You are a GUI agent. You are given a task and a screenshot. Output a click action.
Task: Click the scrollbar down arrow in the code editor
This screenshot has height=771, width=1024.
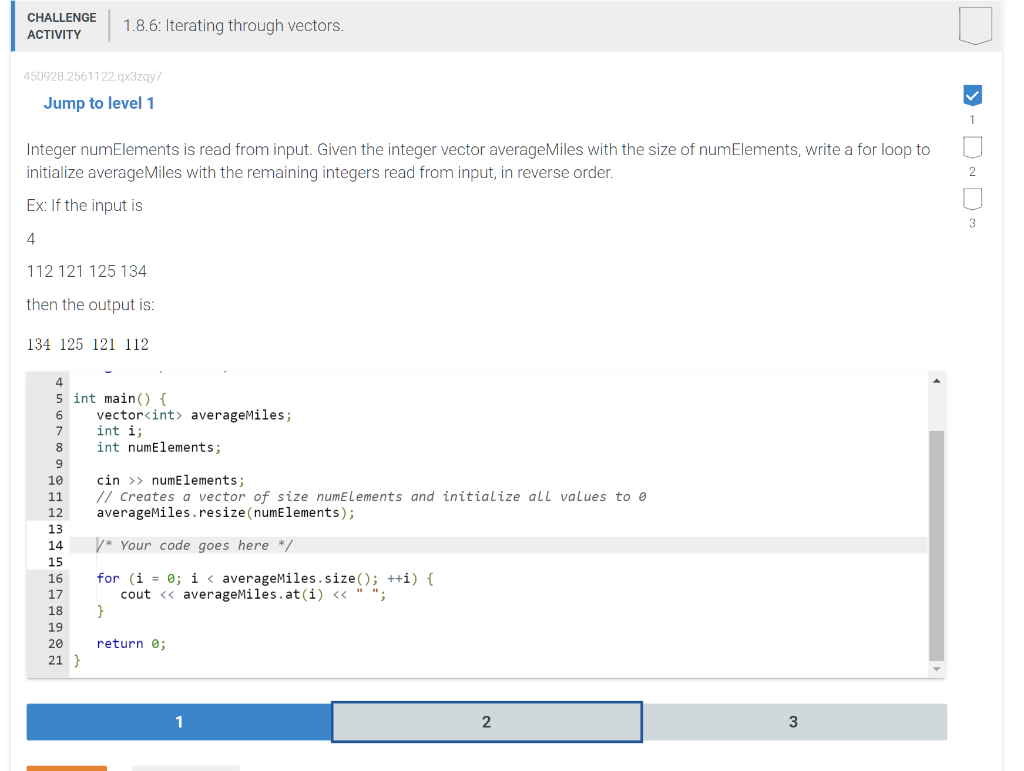coord(936,668)
